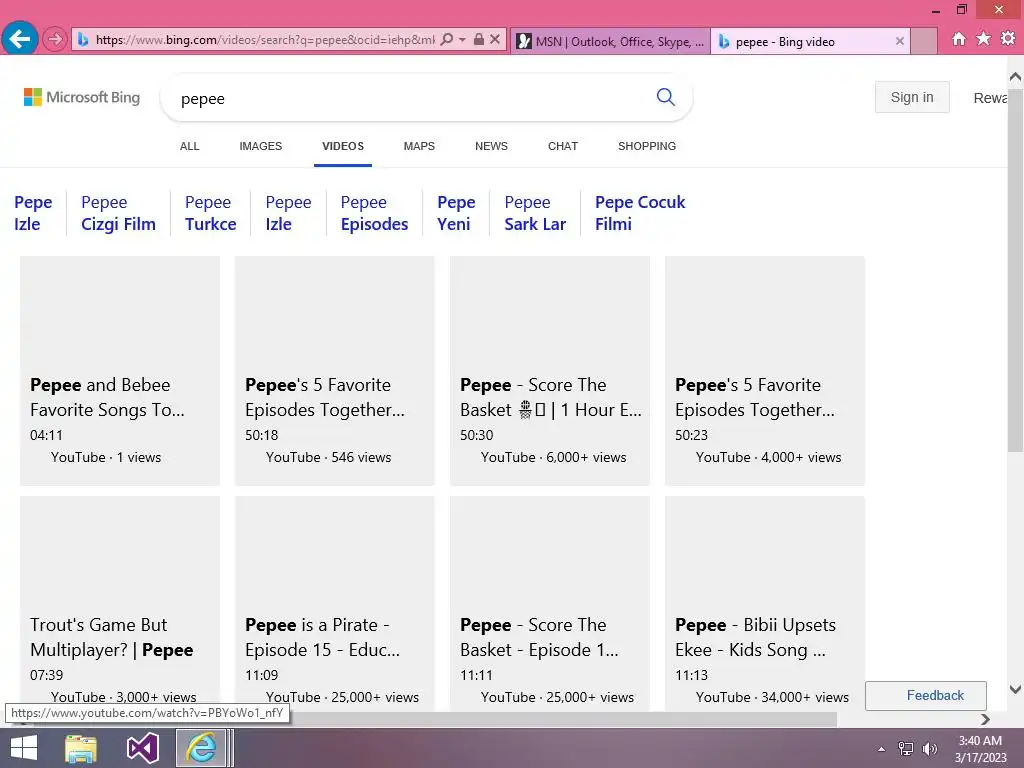Viewport: 1024px width, 768px height.
Task: Open Favorites with the star icon
Action: point(983,39)
